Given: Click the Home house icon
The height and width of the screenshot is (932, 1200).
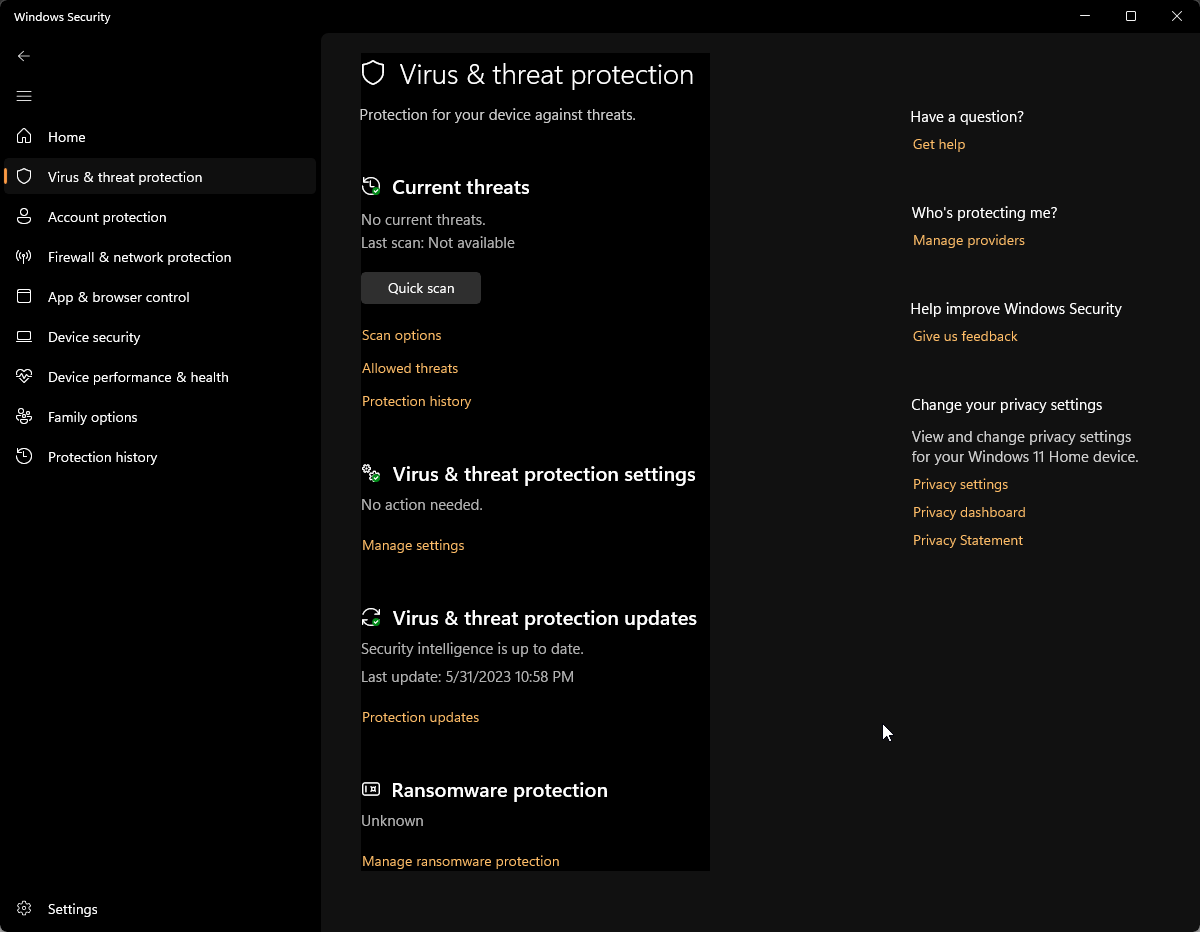Looking at the screenshot, I should (x=24, y=137).
